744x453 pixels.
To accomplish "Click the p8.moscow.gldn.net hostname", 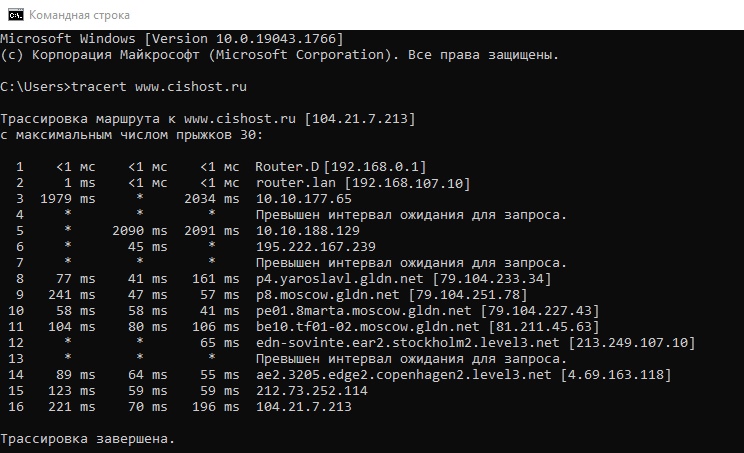I will pyautogui.click(x=329, y=295).
